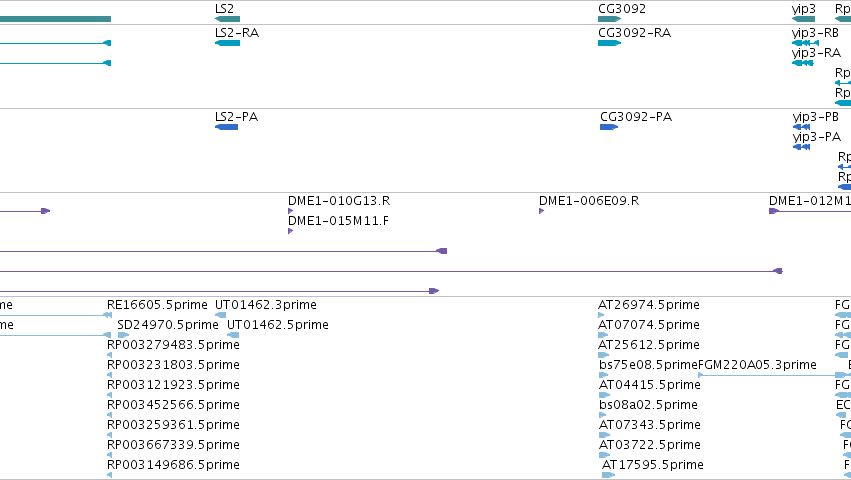Open EST SD24970.5prime

coord(168,325)
